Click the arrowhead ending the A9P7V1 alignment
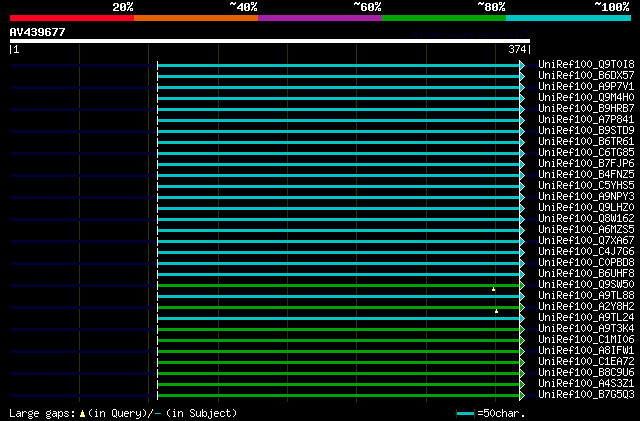This screenshot has width=640, height=421. tap(522, 87)
